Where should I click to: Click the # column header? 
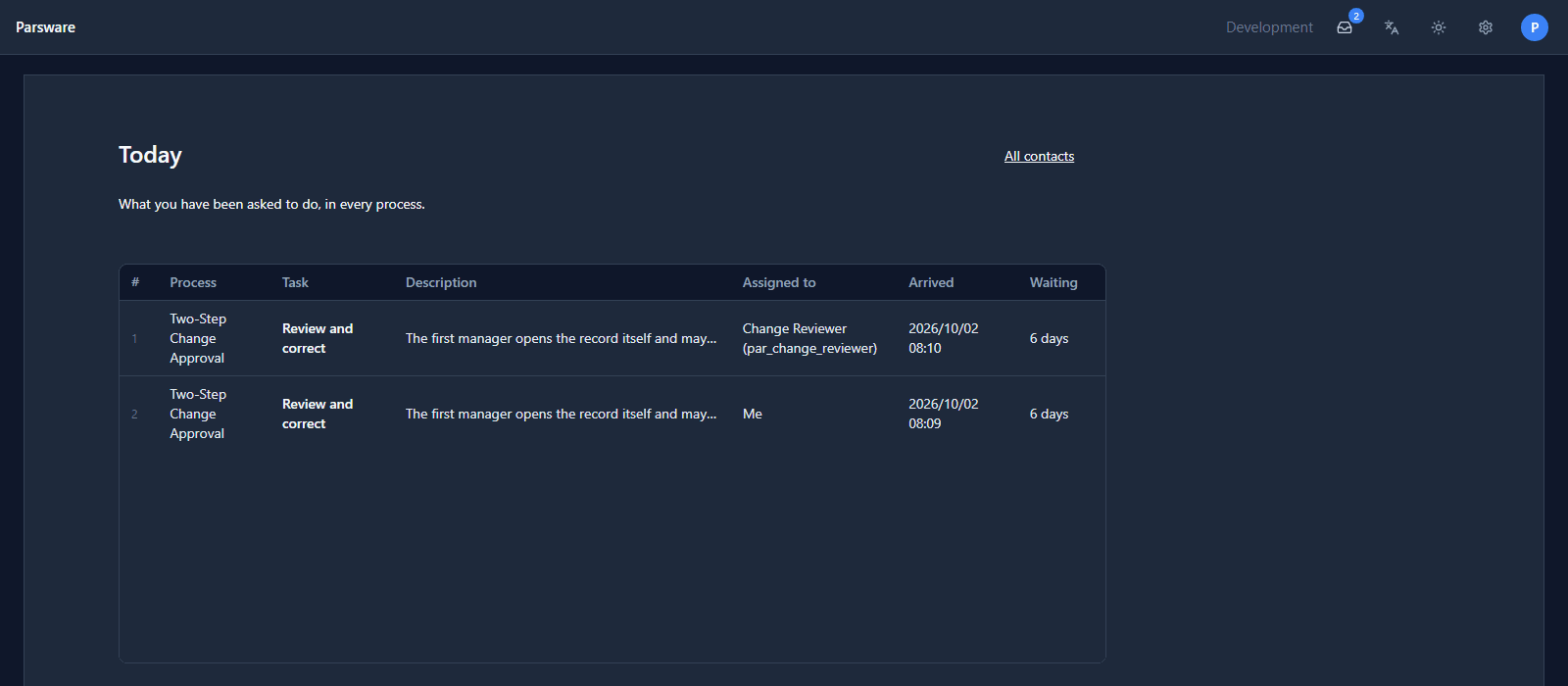pyautogui.click(x=135, y=282)
